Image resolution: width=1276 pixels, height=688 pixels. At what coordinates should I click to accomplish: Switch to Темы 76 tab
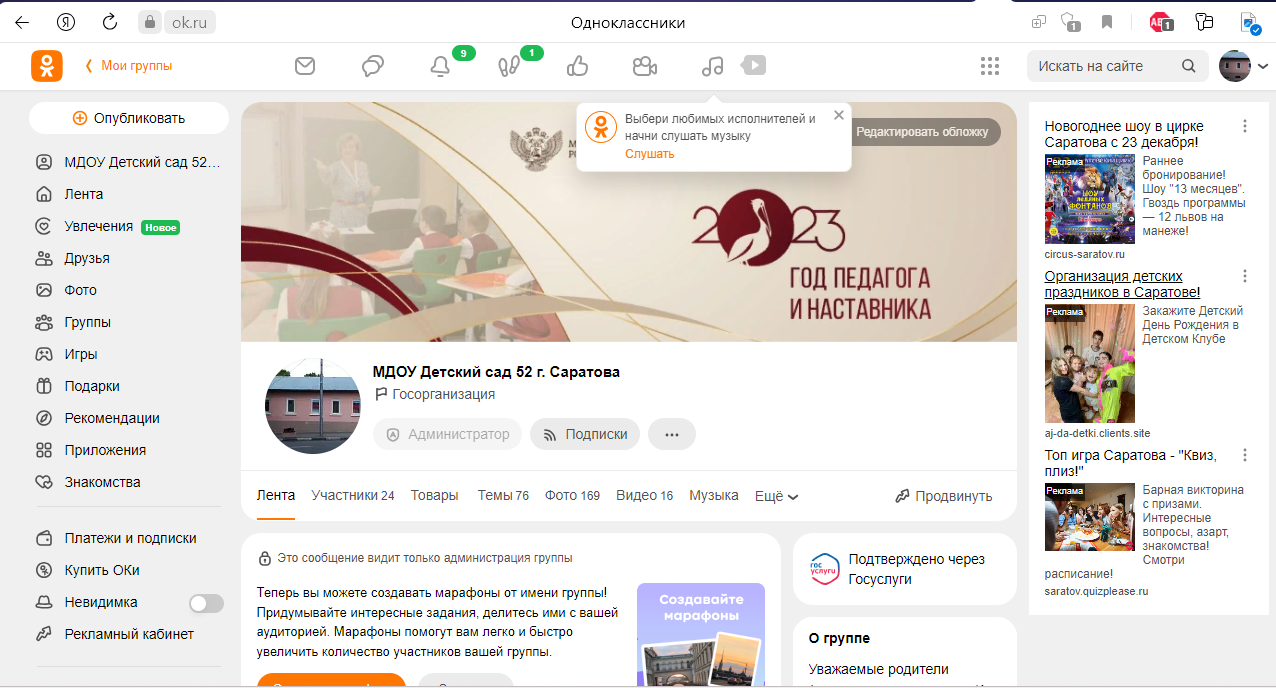[x=503, y=495]
